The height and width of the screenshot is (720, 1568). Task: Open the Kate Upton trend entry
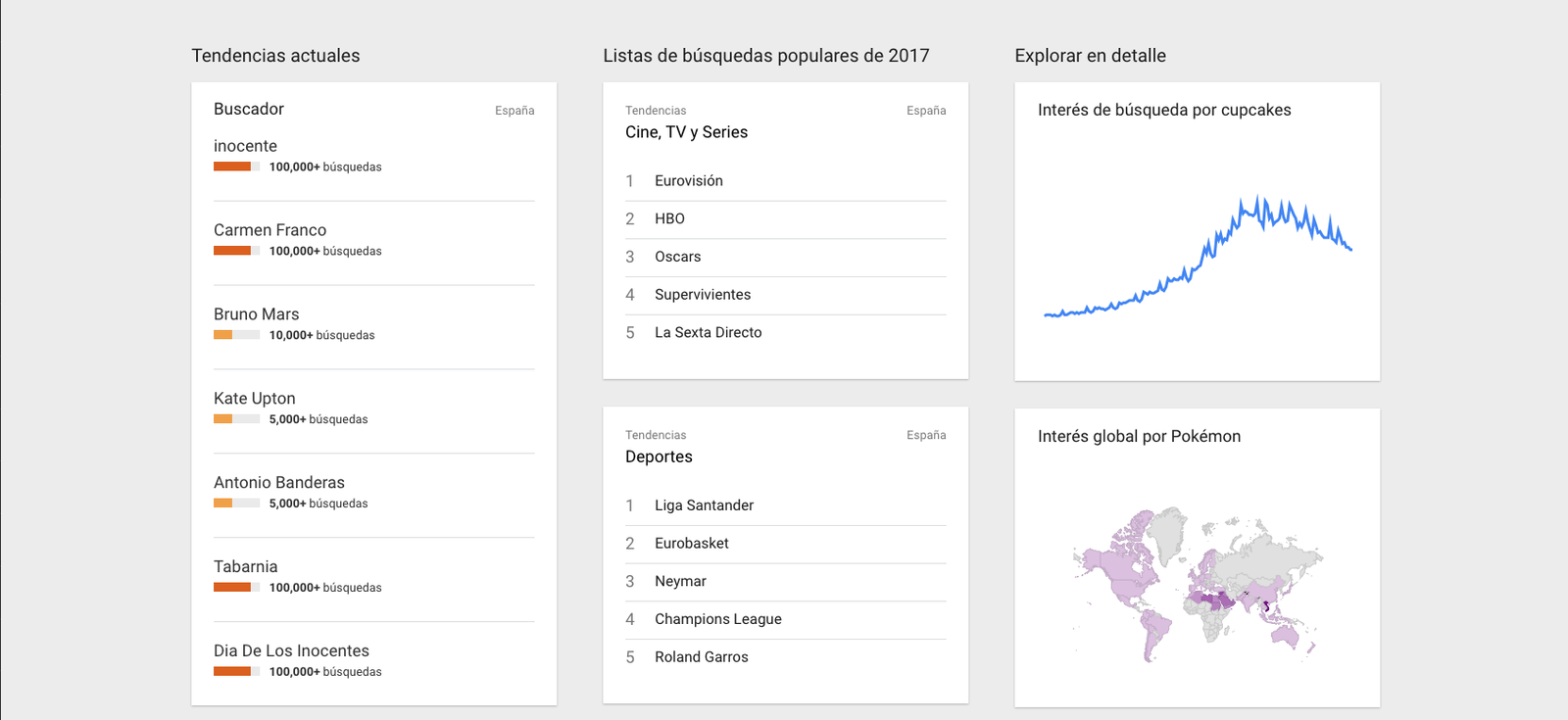[x=254, y=399]
